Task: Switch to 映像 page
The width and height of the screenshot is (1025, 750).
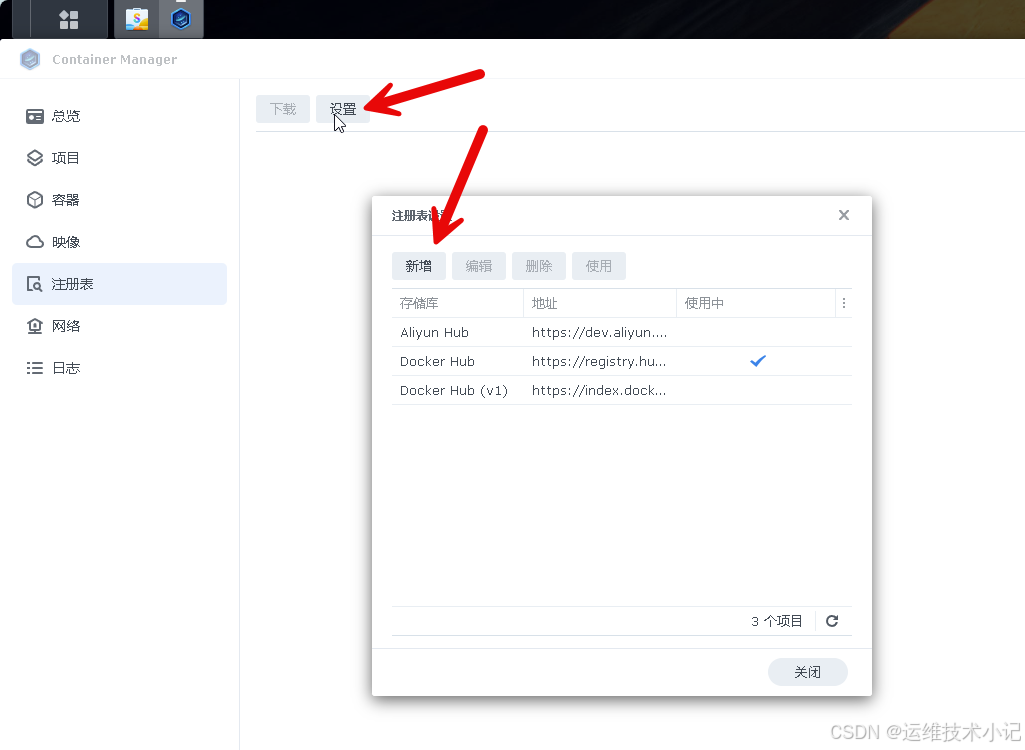Action: tap(120, 242)
